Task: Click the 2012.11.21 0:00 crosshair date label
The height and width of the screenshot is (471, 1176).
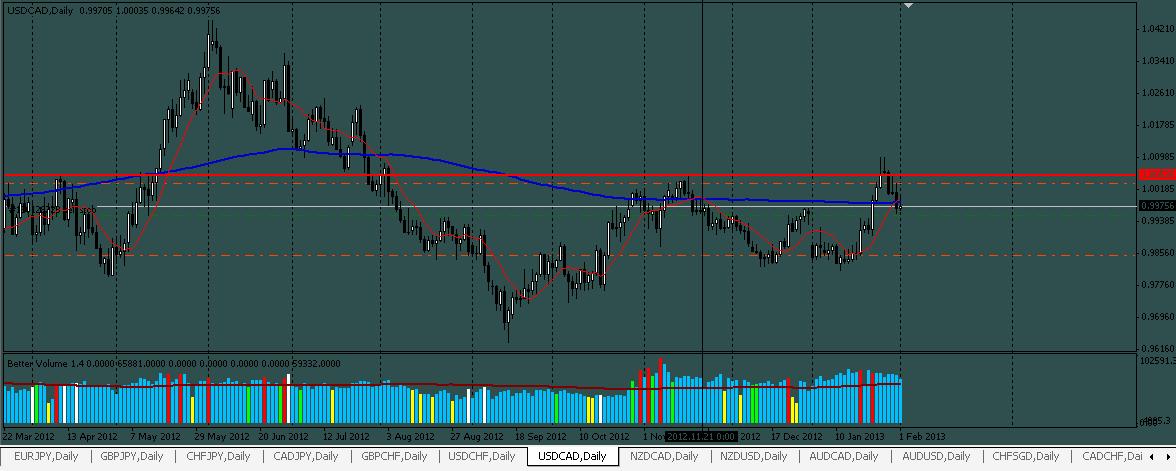Action: (701, 436)
